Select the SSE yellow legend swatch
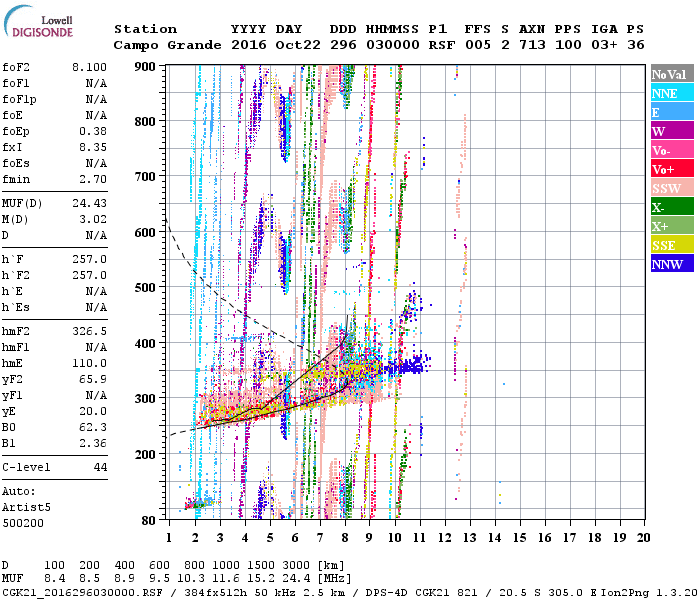700x600 pixels. tap(672, 245)
